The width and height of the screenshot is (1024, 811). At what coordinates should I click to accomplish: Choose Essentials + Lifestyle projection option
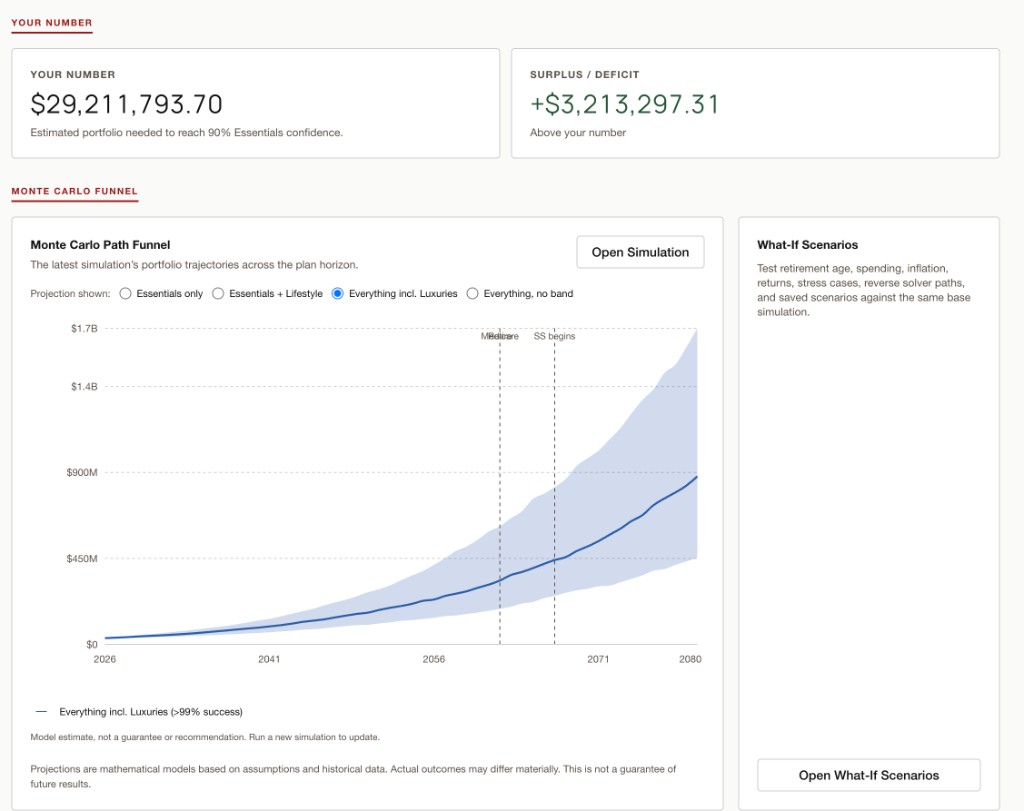click(x=218, y=294)
